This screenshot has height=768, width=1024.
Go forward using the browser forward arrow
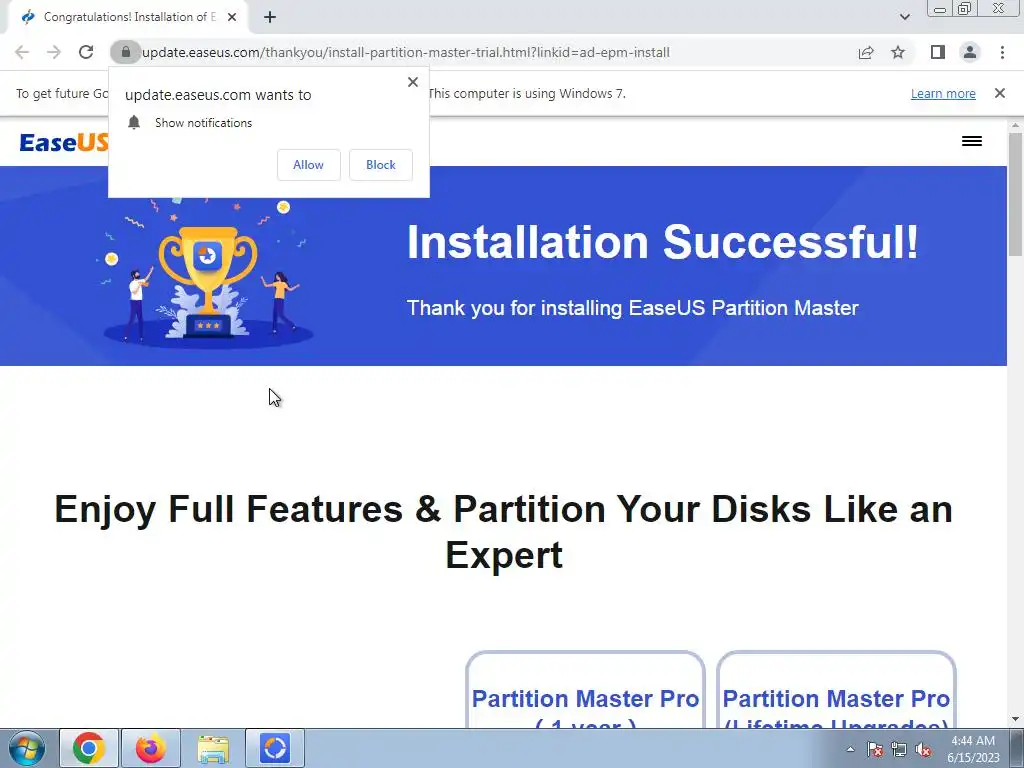pos(54,52)
